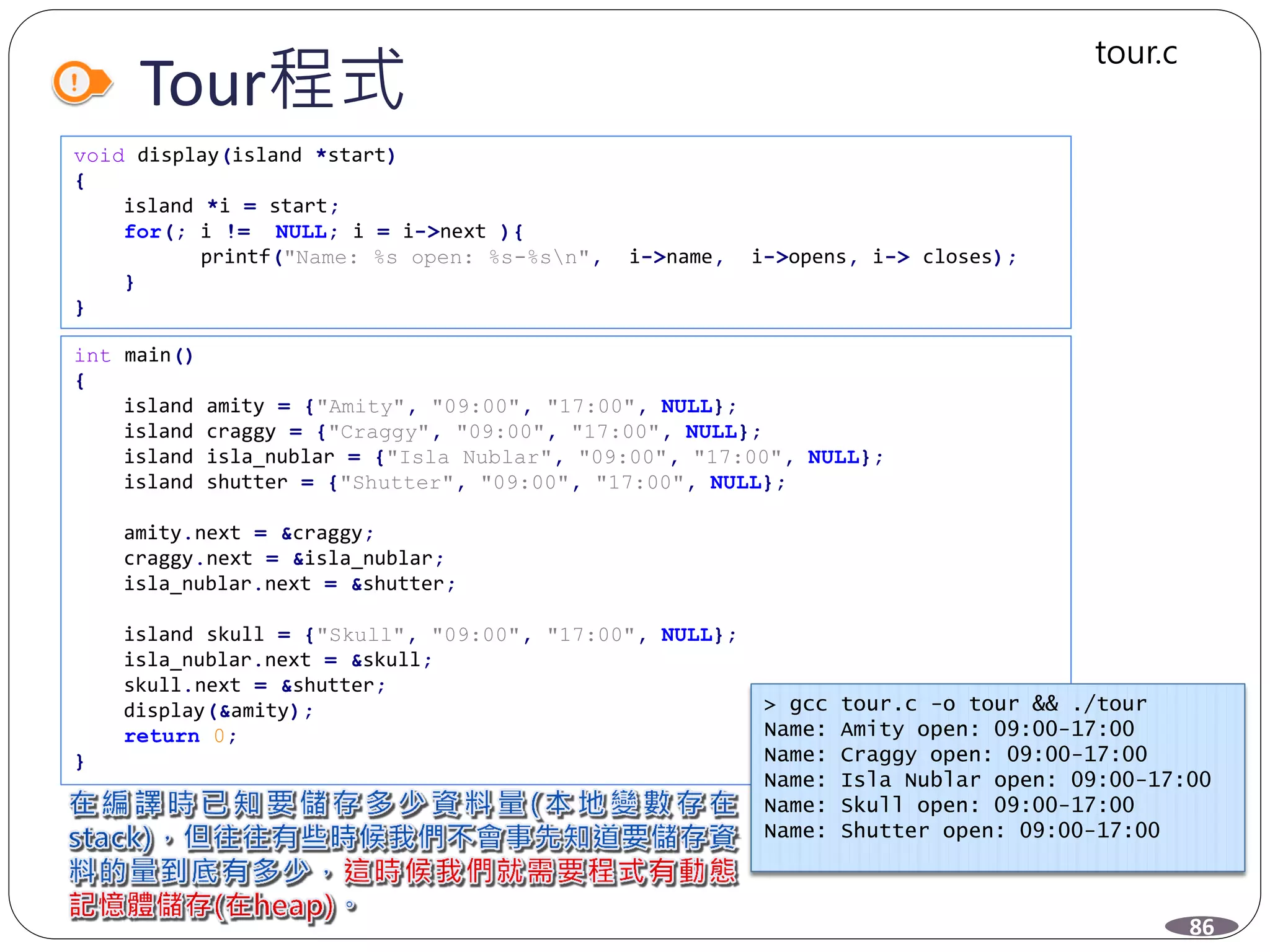This screenshot has height=952, width=1270.
Task: Click 'amity.next = &craggy;' line
Action: [x=249, y=533]
